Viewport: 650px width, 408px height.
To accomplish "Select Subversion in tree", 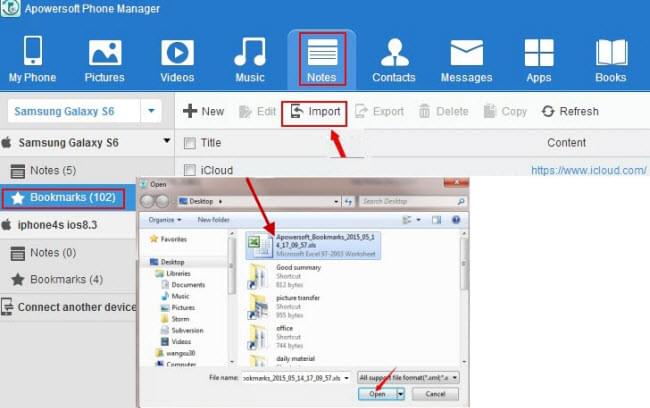I will click(x=182, y=330).
